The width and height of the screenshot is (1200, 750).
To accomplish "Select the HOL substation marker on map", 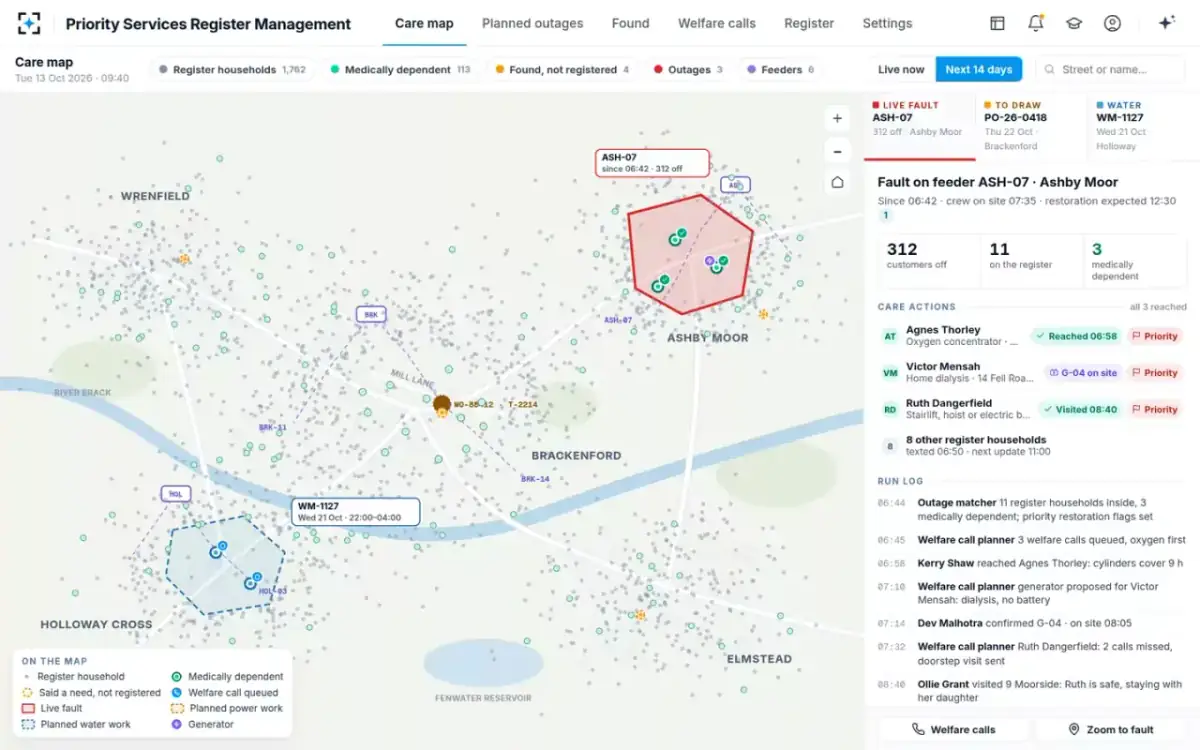I will [176, 494].
